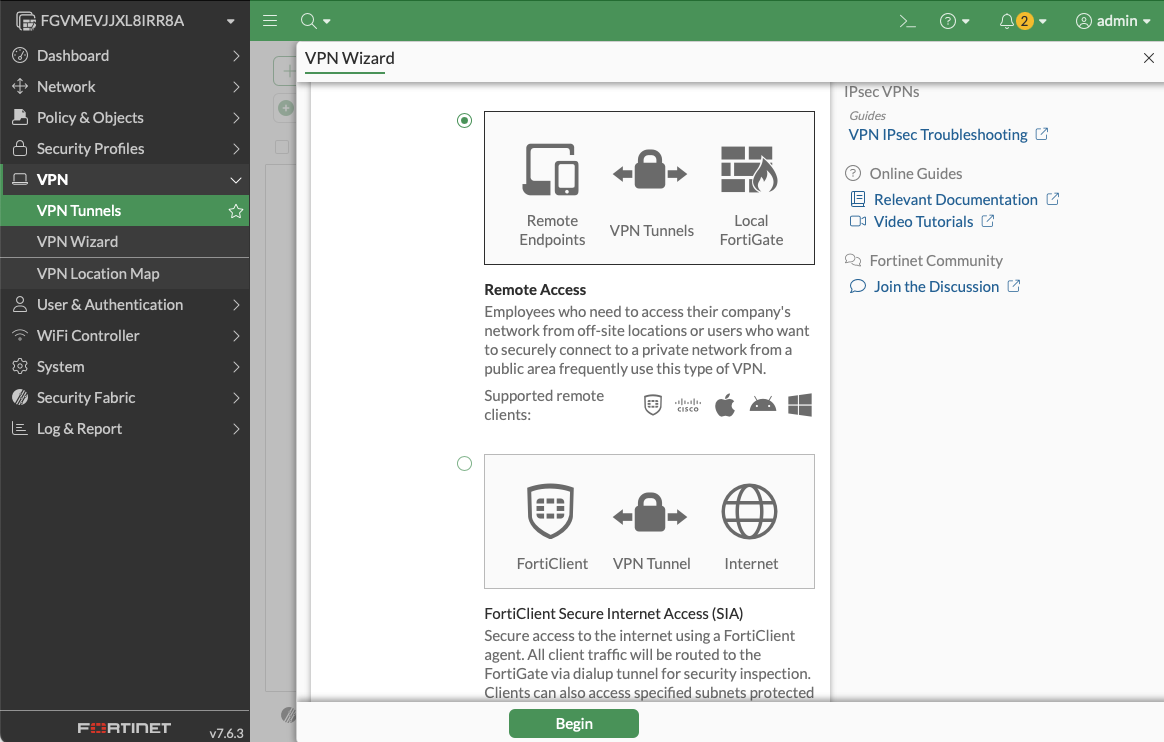Click the Cisco supported client icon
The height and width of the screenshot is (742, 1164).
(x=687, y=405)
